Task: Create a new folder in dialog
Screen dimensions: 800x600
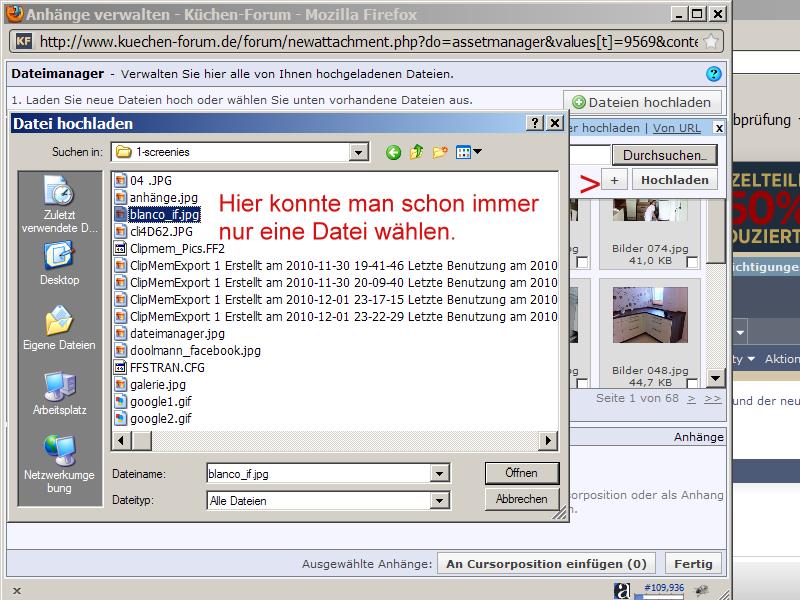Action: click(x=440, y=152)
